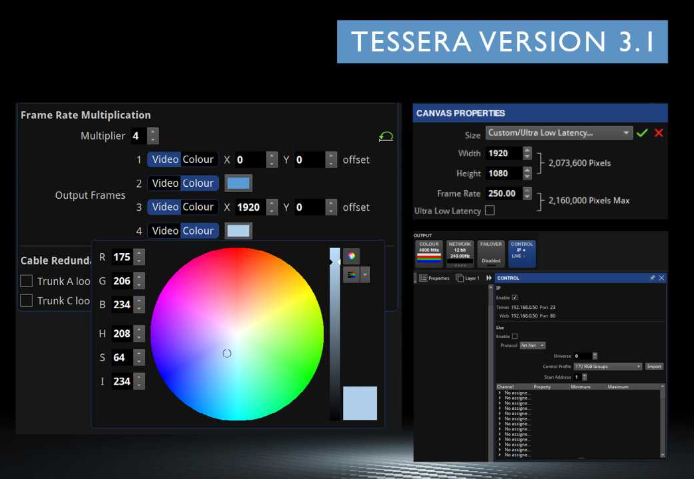This screenshot has height=479, width=694.
Task: Tick the Trunk A loop checkbox
Action: pyautogui.click(x=27, y=281)
